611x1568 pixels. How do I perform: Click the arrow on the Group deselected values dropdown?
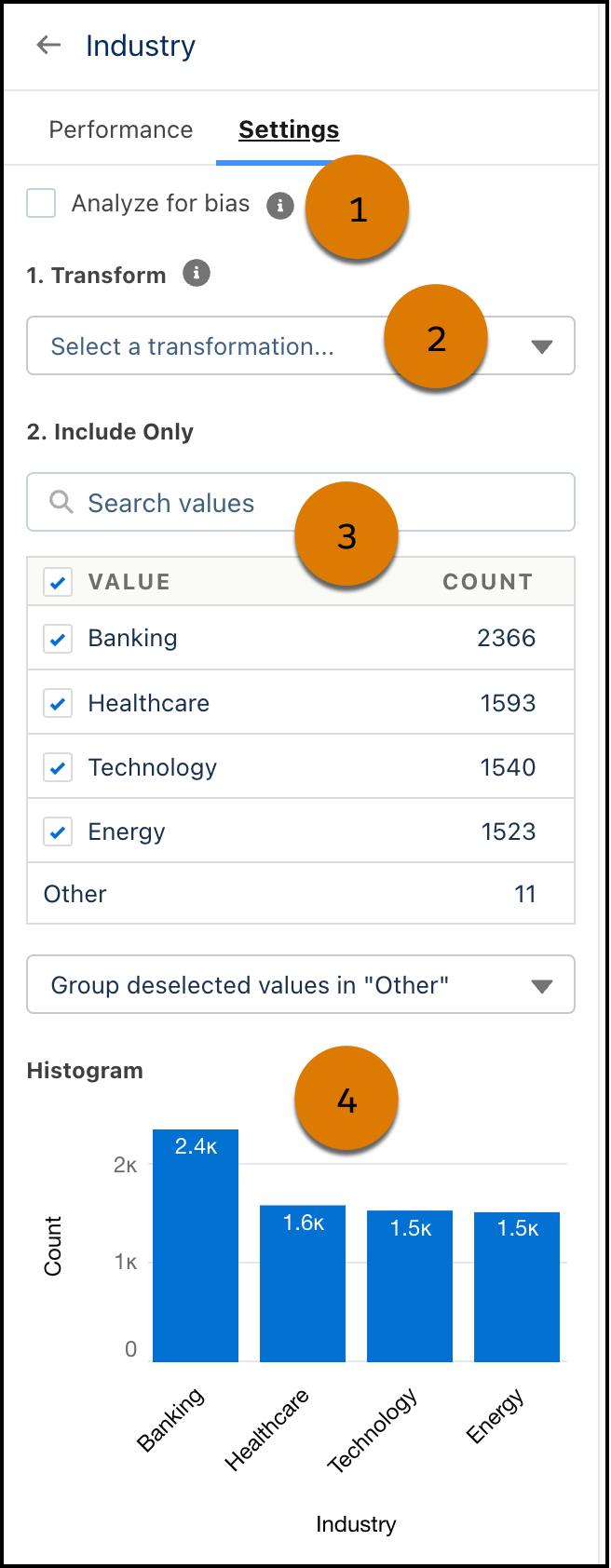542,984
